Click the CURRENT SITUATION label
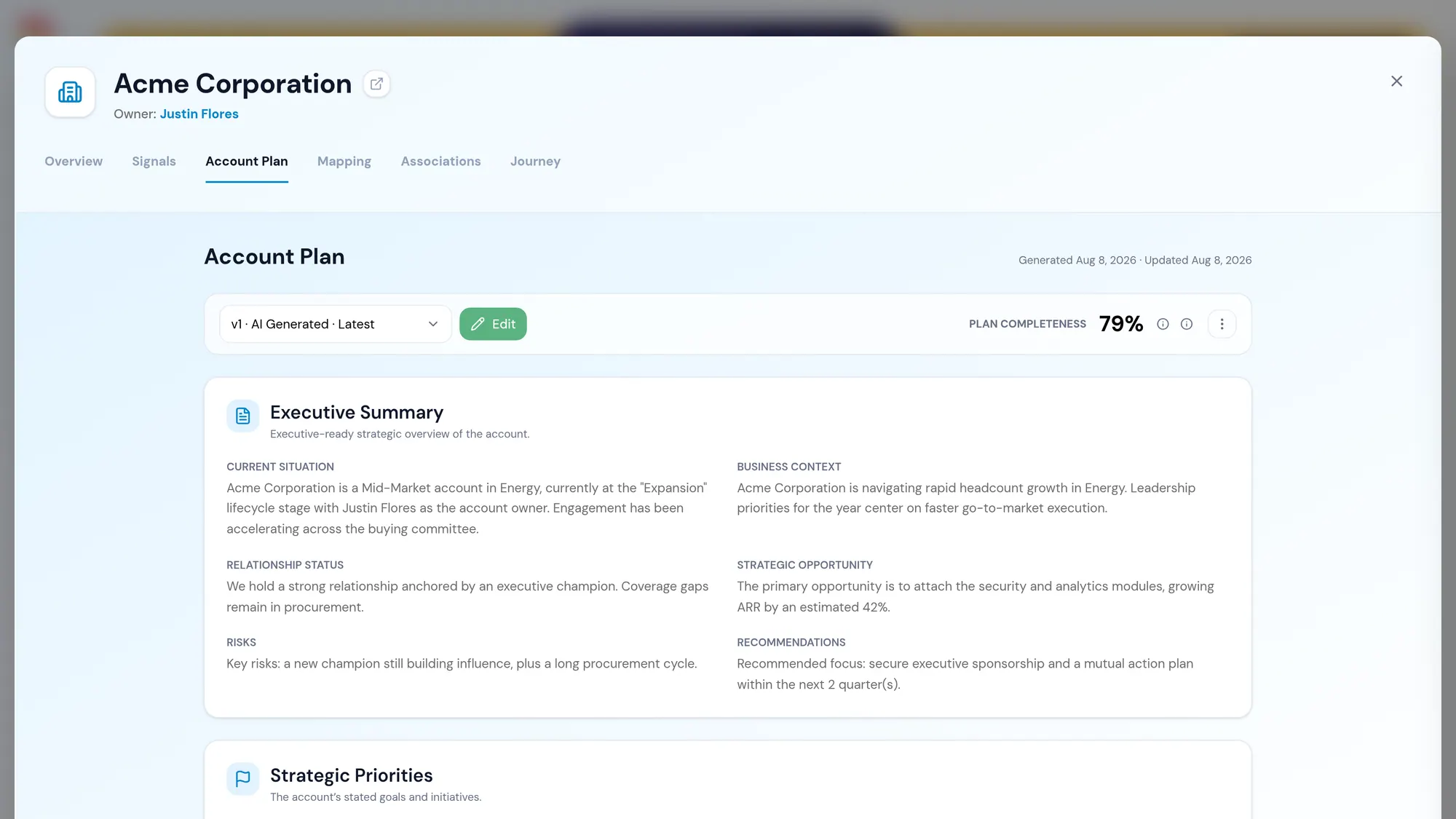Viewport: 1456px width, 819px height. pos(280,467)
